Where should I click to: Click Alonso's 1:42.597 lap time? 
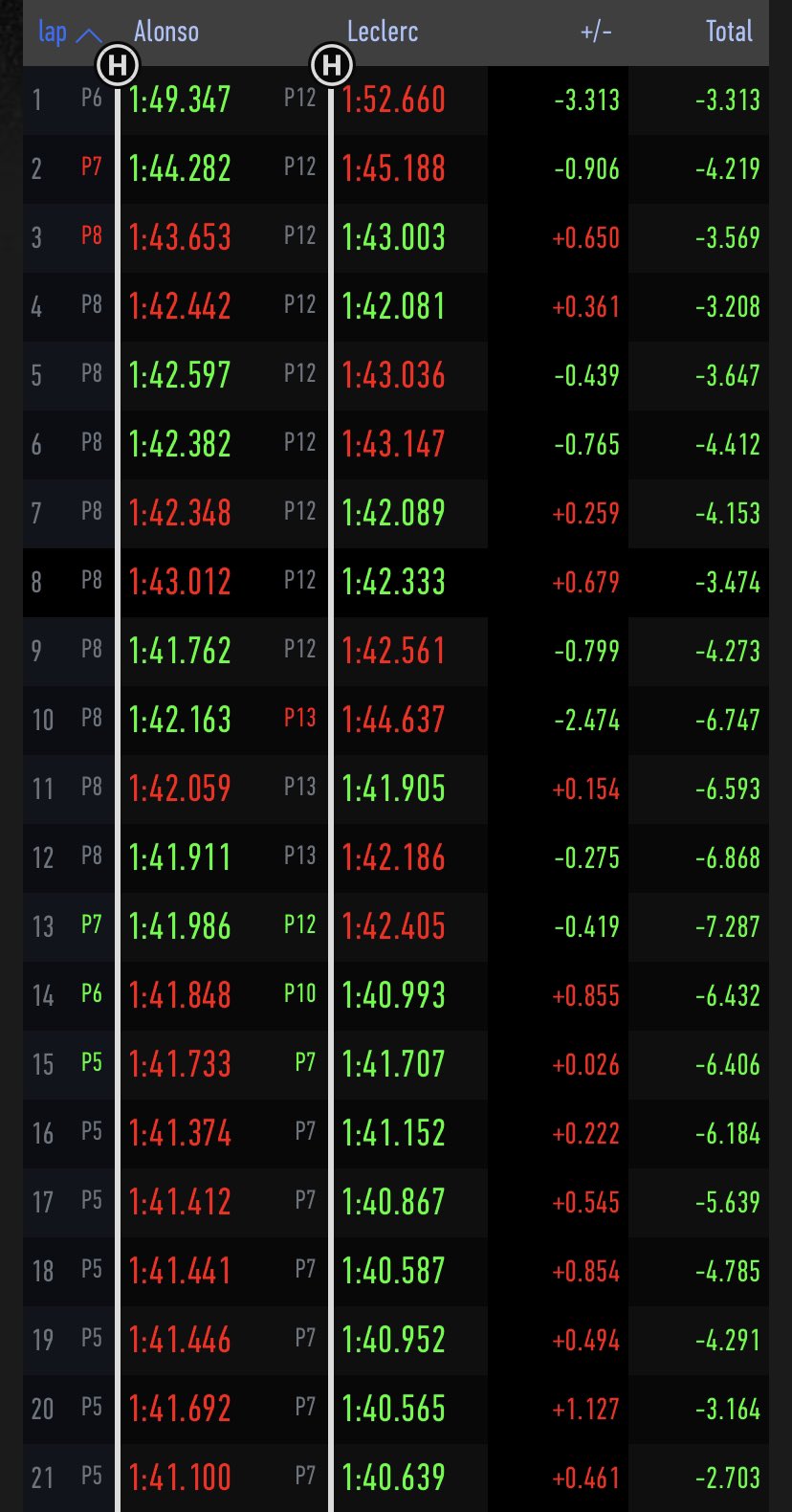tap(180, 375)
